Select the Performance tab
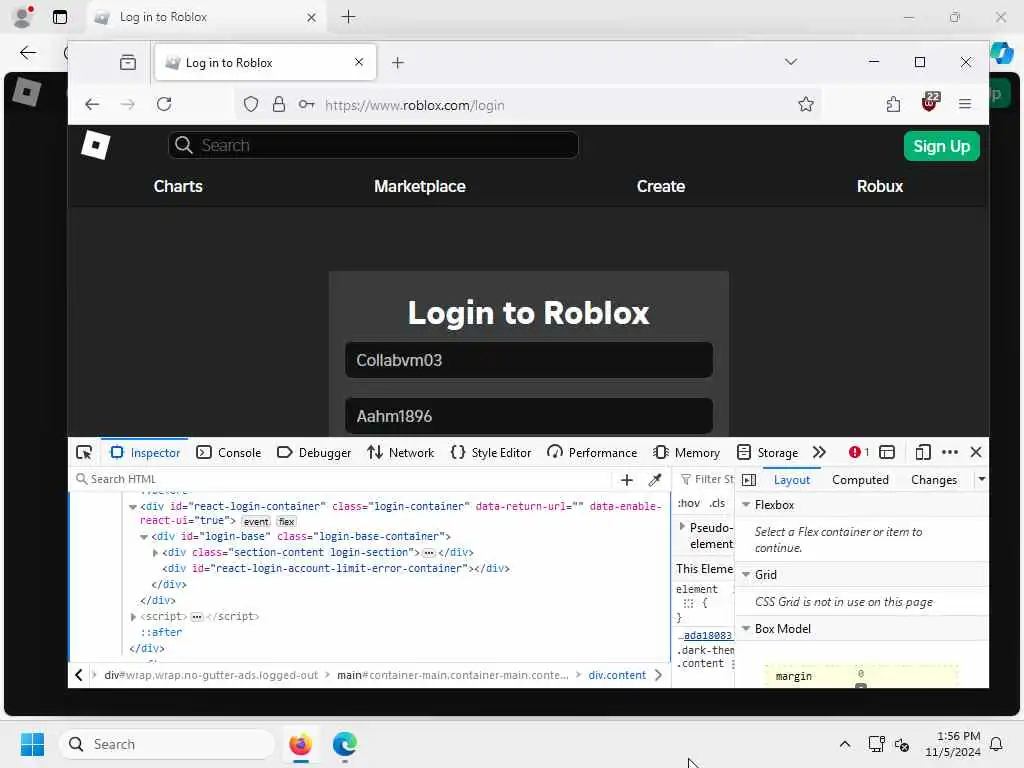The width and height of the screenshot is (1024, 768). [x=592, y=453]
